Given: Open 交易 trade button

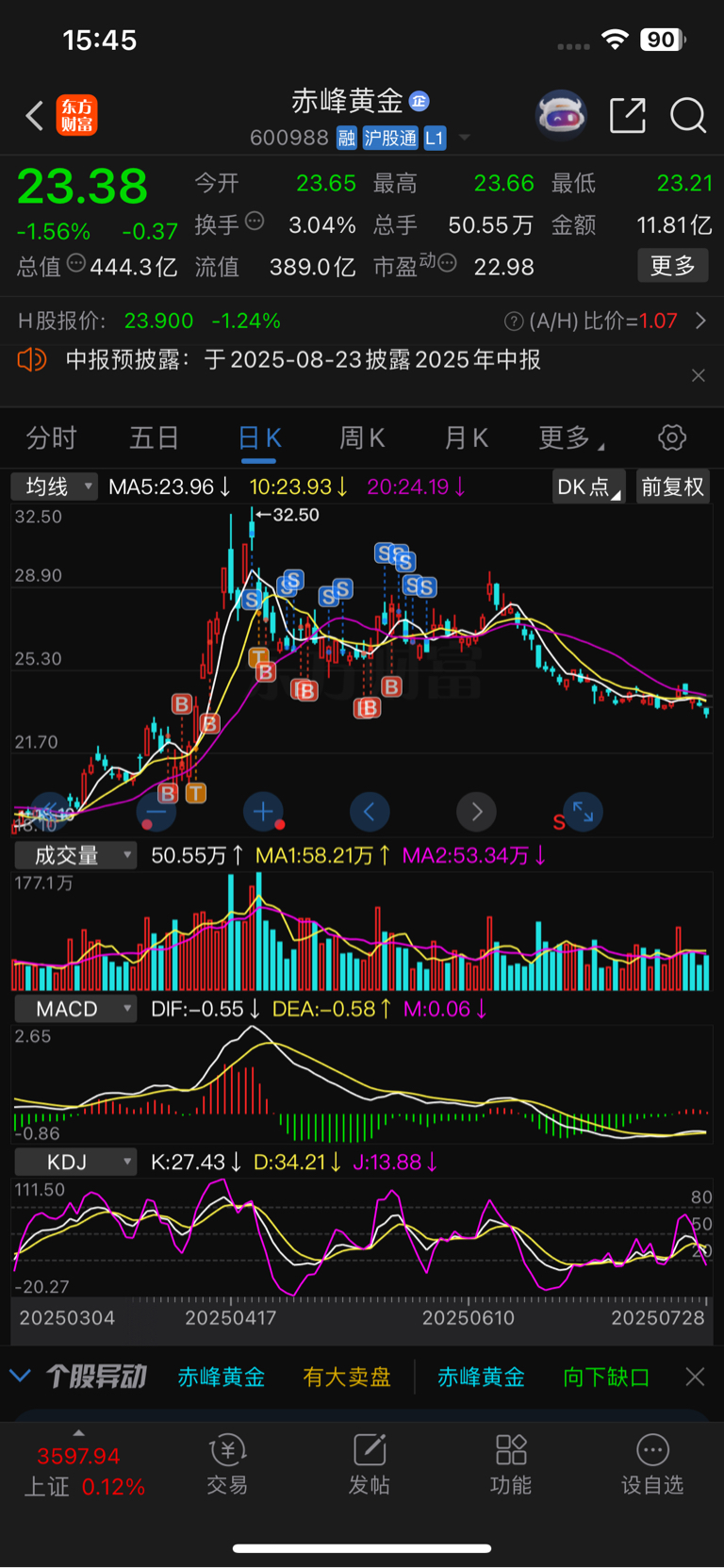Looking at the screenshot, I should pos(227,1464).
